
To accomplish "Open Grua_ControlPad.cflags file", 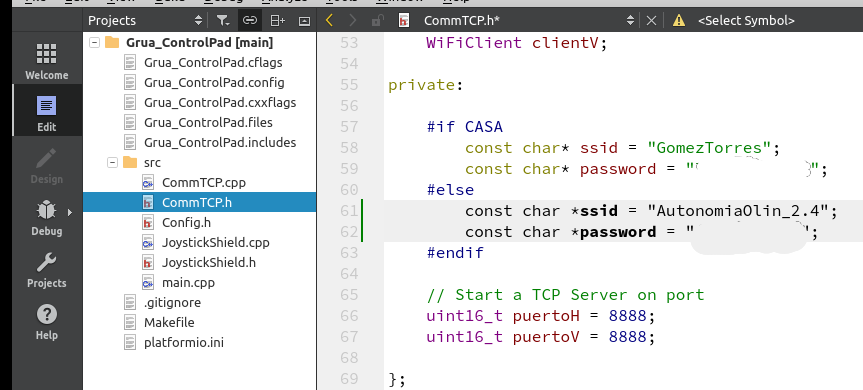I will click(x=213, y=63).
